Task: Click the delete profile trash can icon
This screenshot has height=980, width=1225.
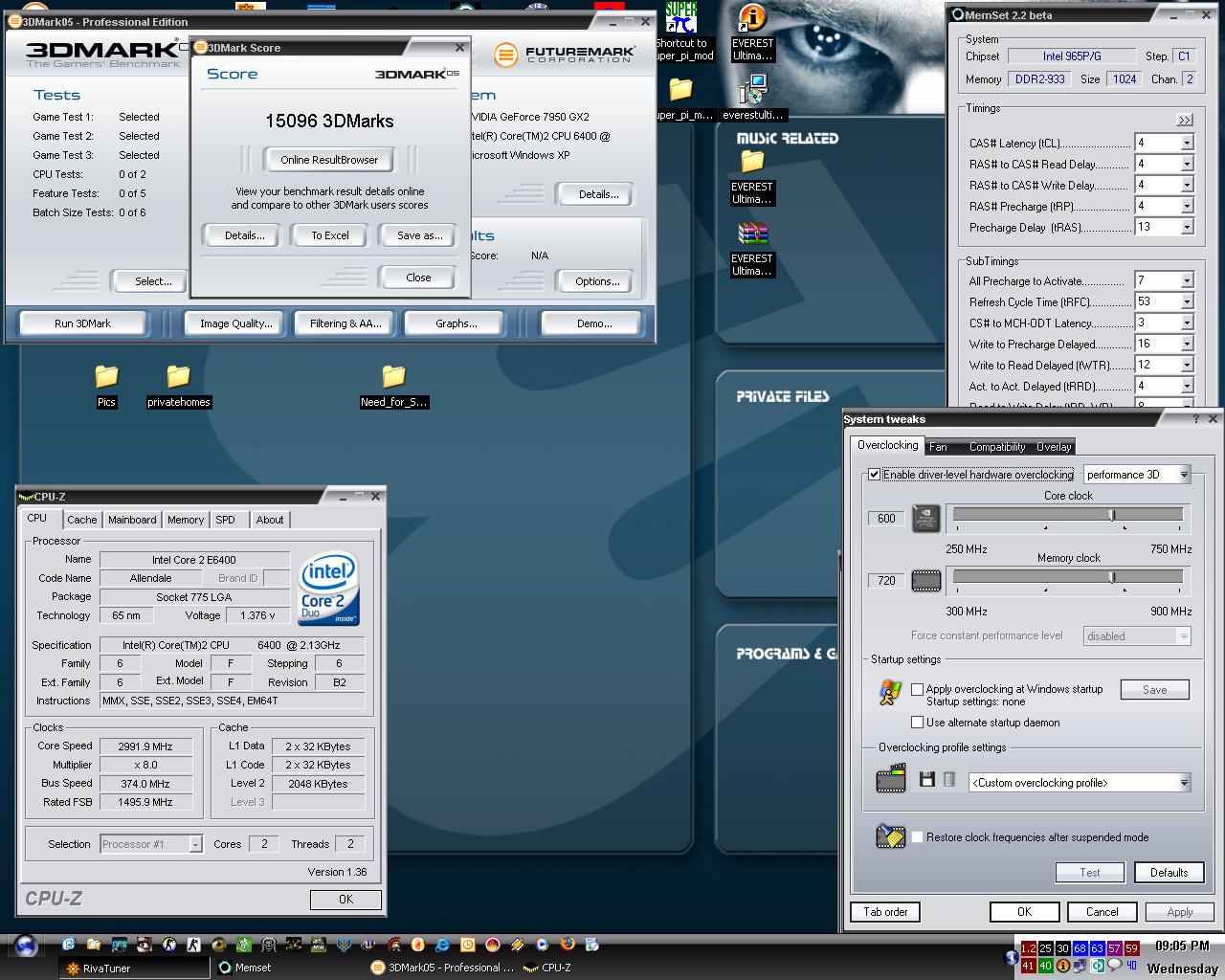Action: point(948,780)
